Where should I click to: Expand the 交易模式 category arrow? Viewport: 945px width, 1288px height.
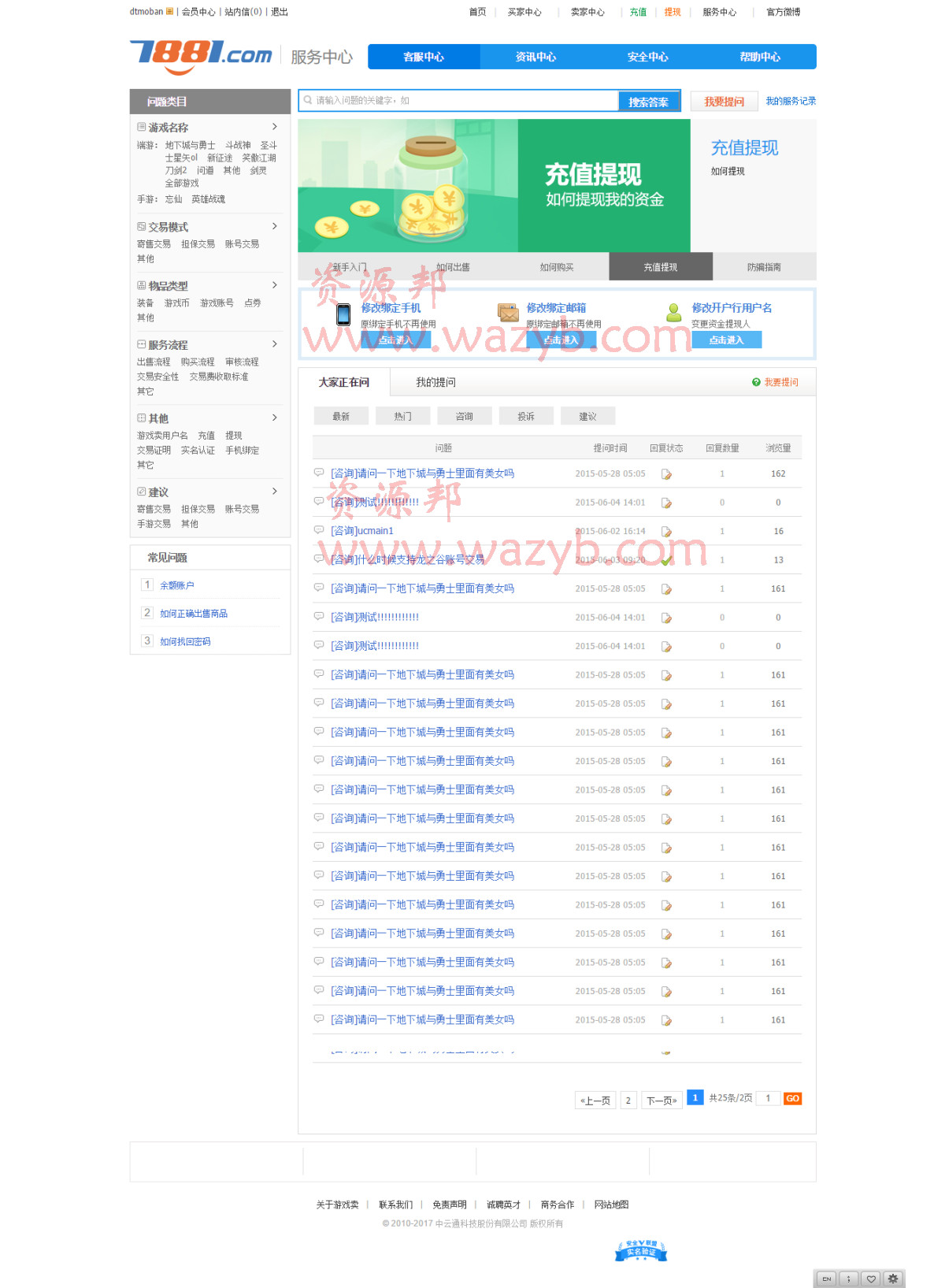tap(275, 226)
